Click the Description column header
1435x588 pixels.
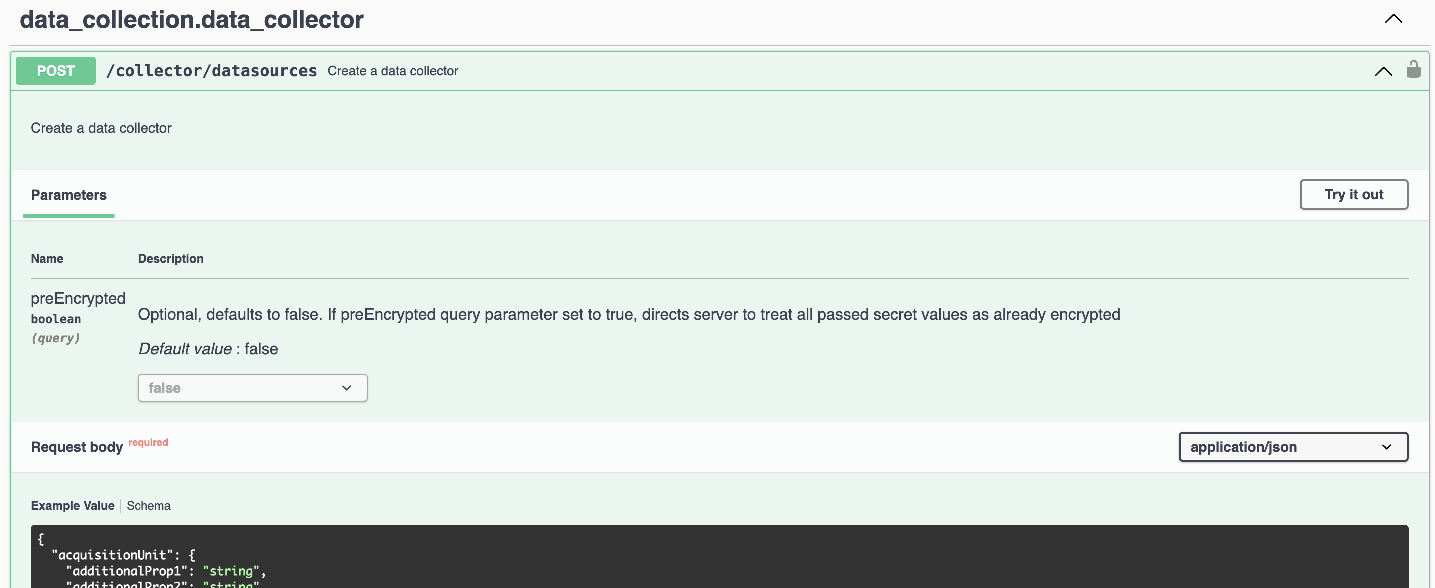[171, 259]
